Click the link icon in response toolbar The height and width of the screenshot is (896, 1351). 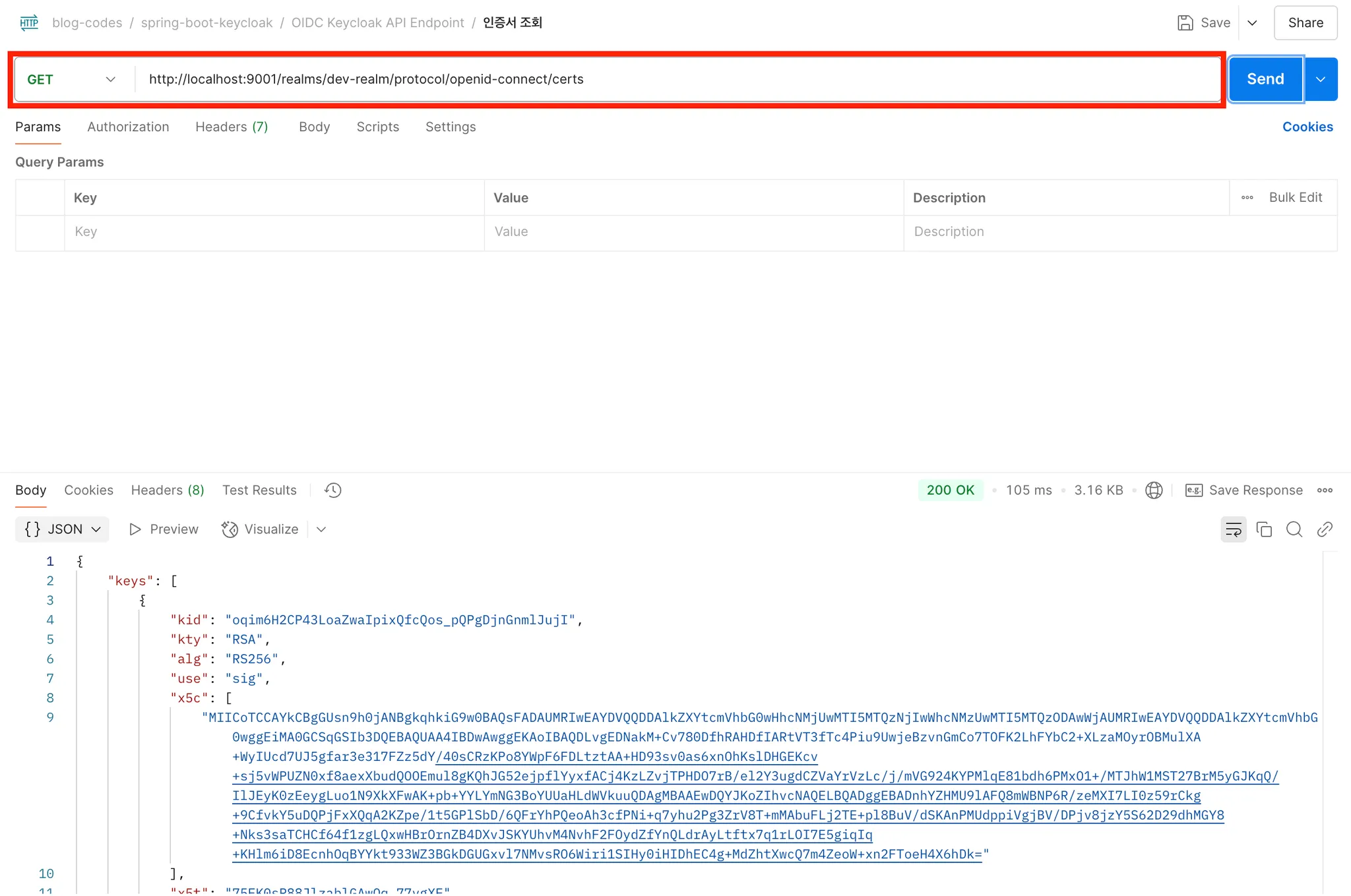coord(1325,529)
